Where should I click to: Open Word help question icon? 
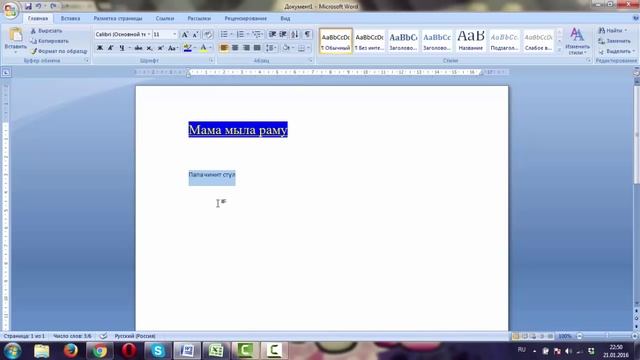636,18
